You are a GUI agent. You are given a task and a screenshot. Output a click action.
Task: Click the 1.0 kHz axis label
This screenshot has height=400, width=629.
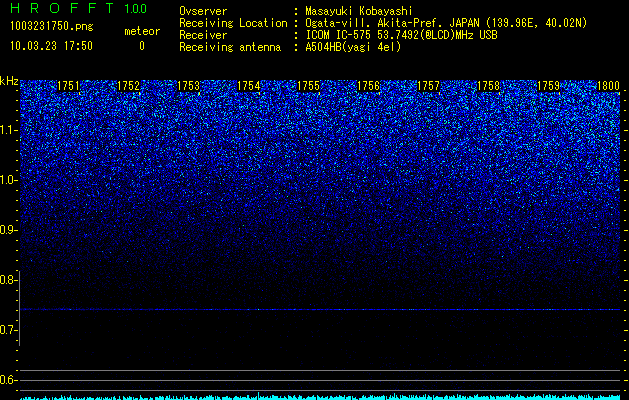pos(9,181)
